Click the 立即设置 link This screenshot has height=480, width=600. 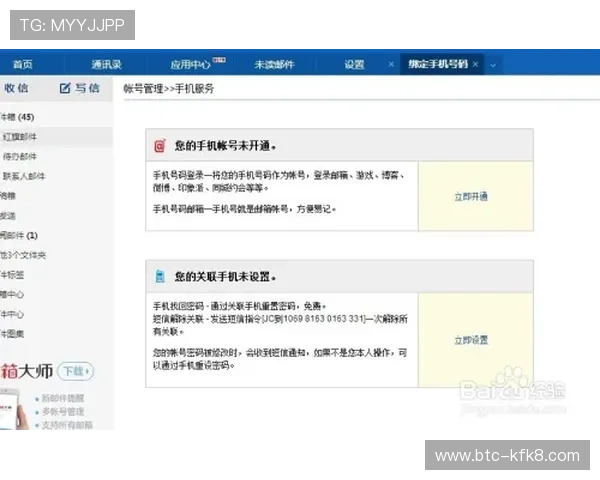pyautogui.click(x=471, y=340)
